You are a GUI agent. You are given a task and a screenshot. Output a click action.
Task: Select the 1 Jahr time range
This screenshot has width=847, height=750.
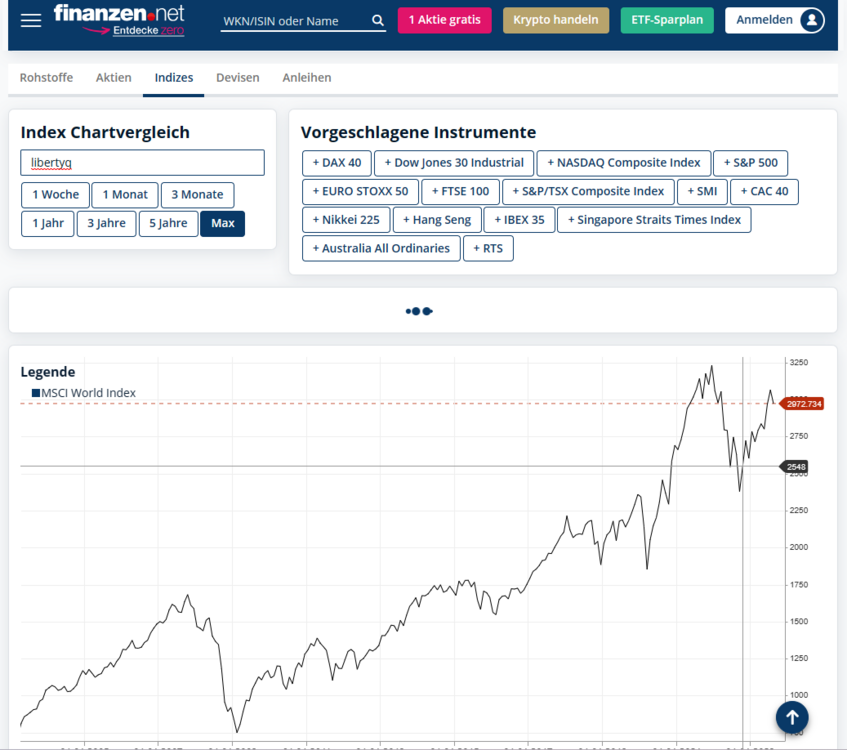(48, 223)
